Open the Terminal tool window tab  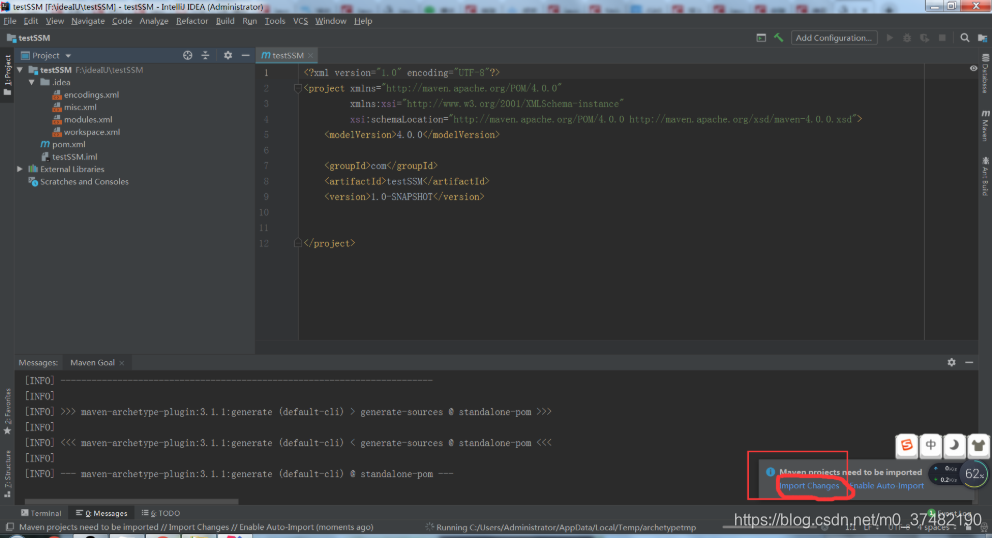(x=41, y=513)
